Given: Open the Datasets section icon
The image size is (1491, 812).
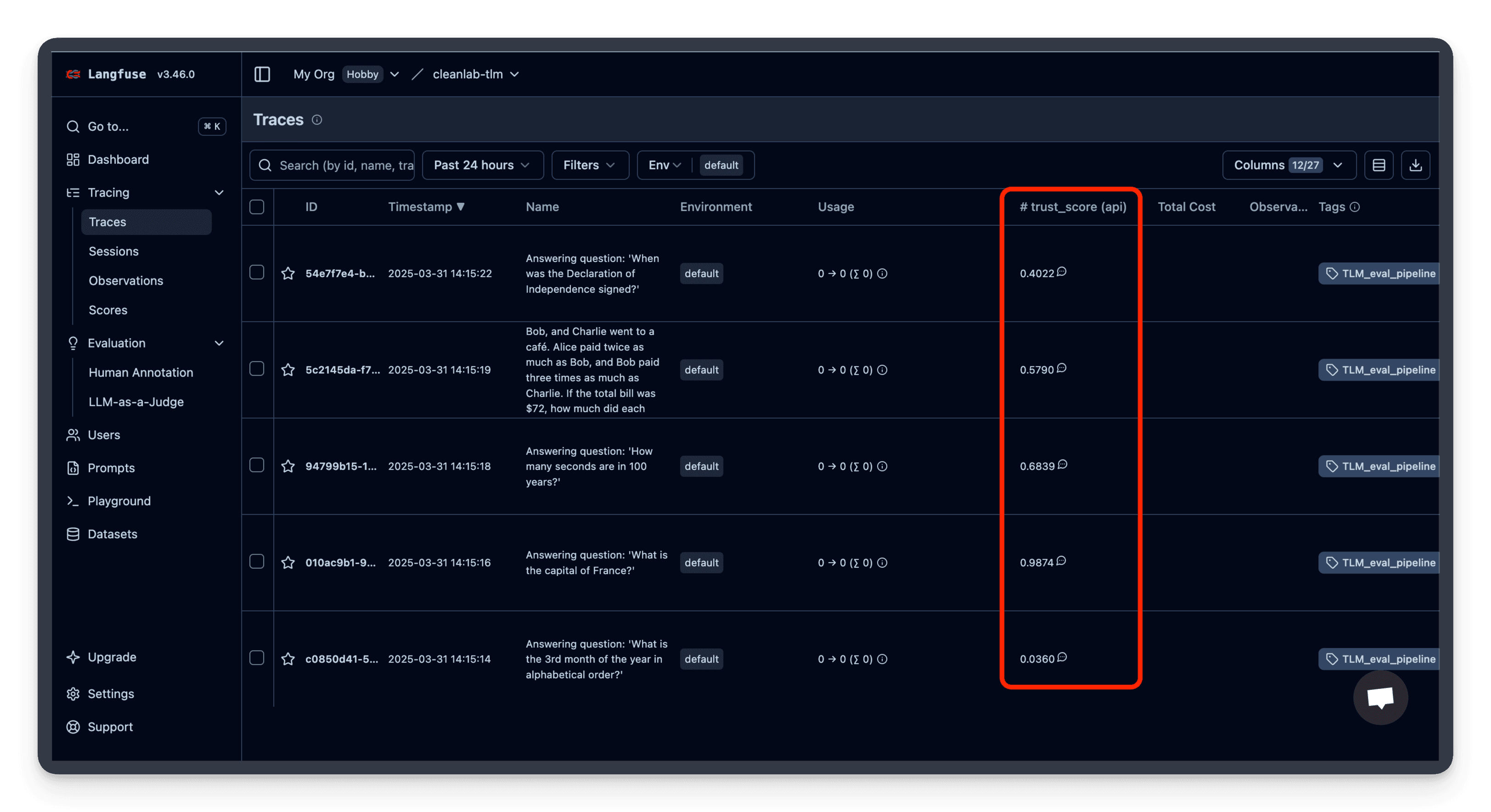Looking at the screenshot, I should (x=73, y=534).
